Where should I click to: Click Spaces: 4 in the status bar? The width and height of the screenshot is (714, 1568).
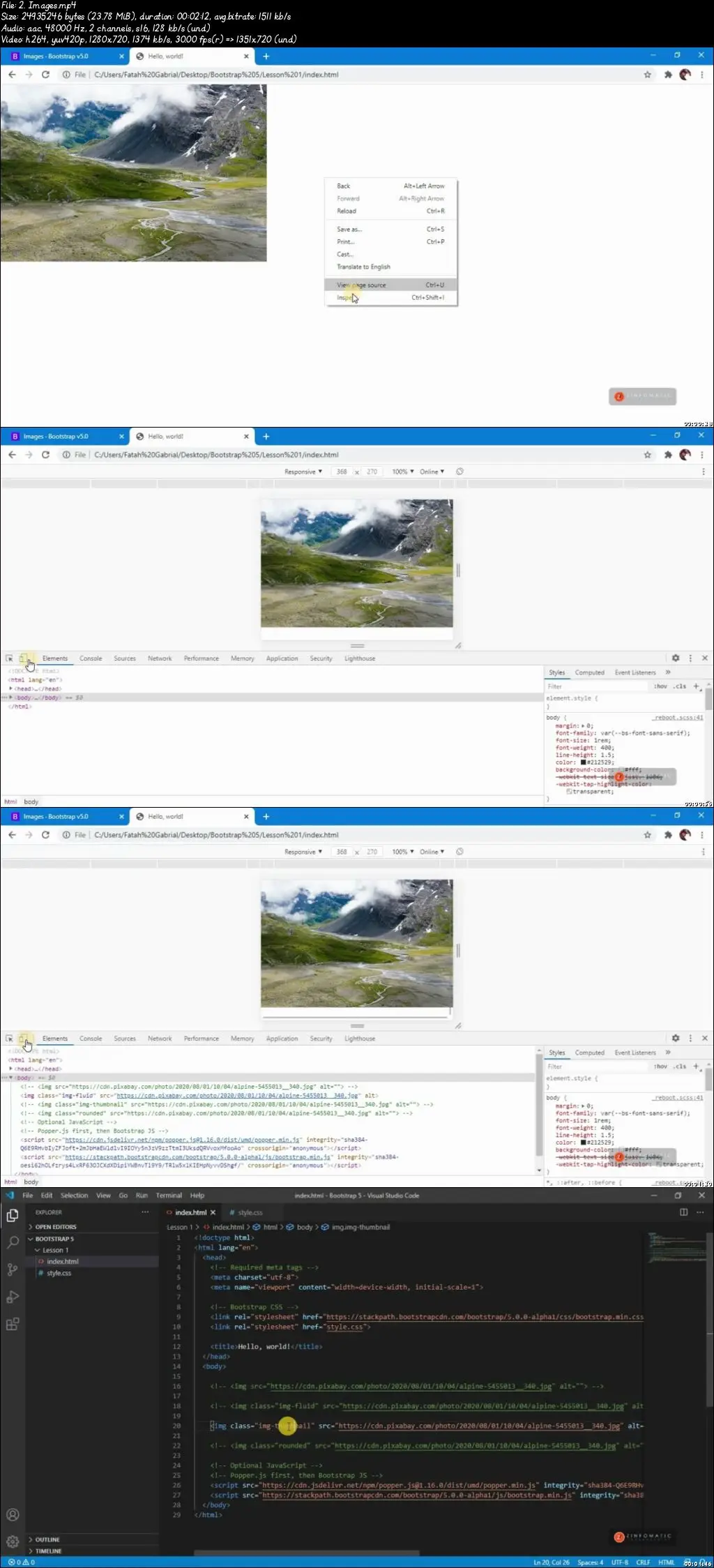(x=590, y=1562)
